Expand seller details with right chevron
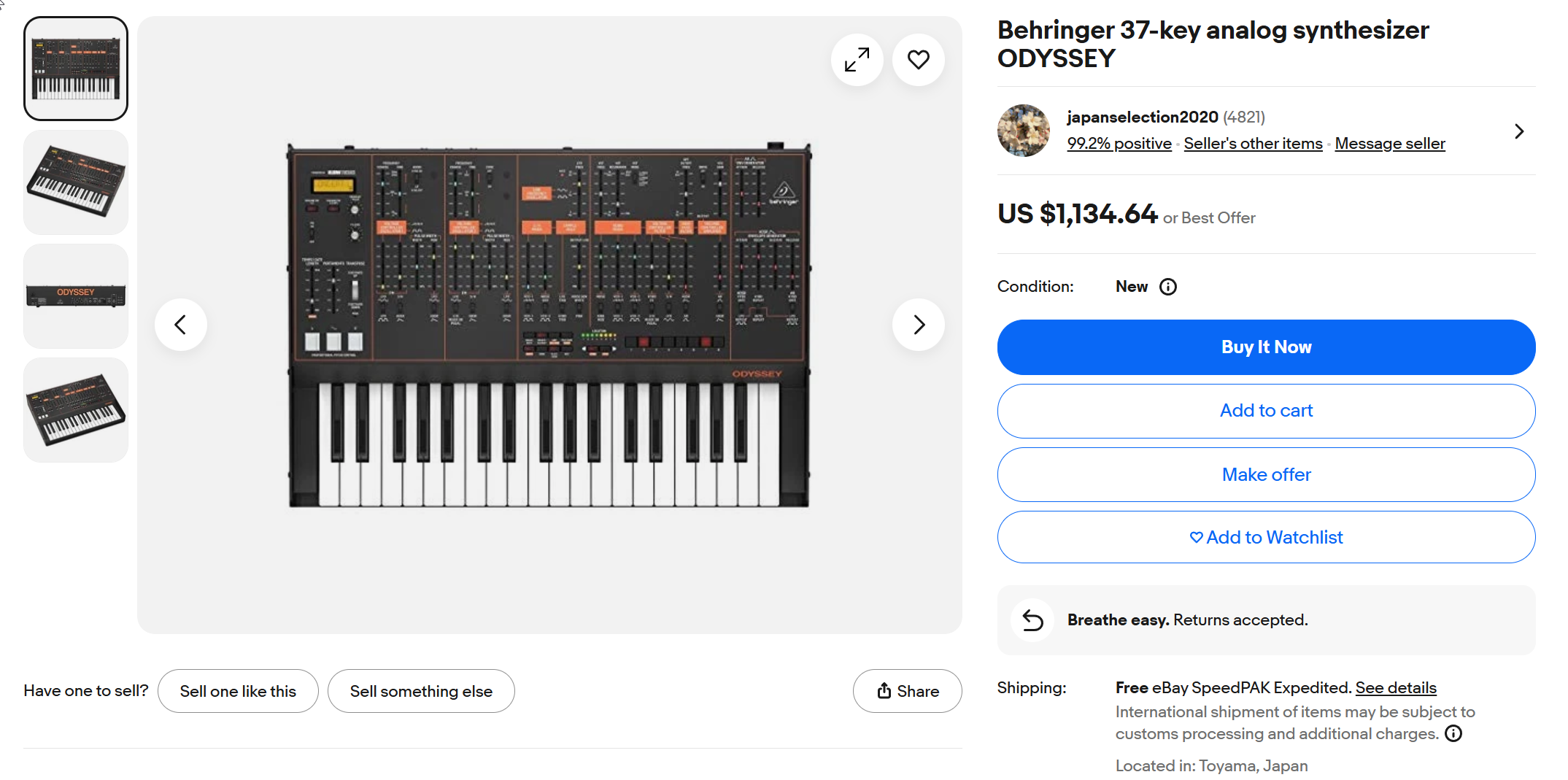1568x780 pixels. (x=1519, y=131)
